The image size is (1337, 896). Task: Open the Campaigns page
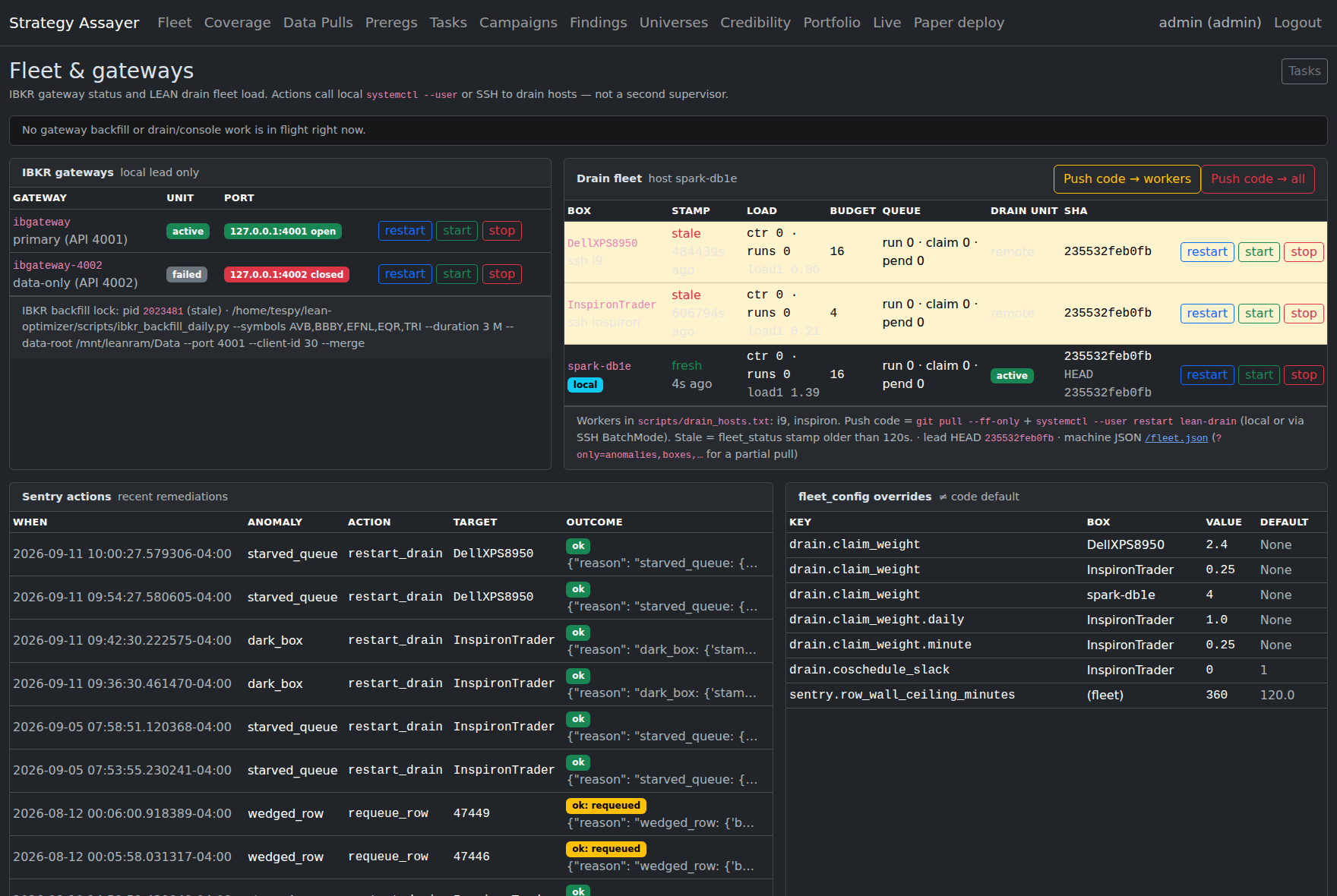point(518,23)
